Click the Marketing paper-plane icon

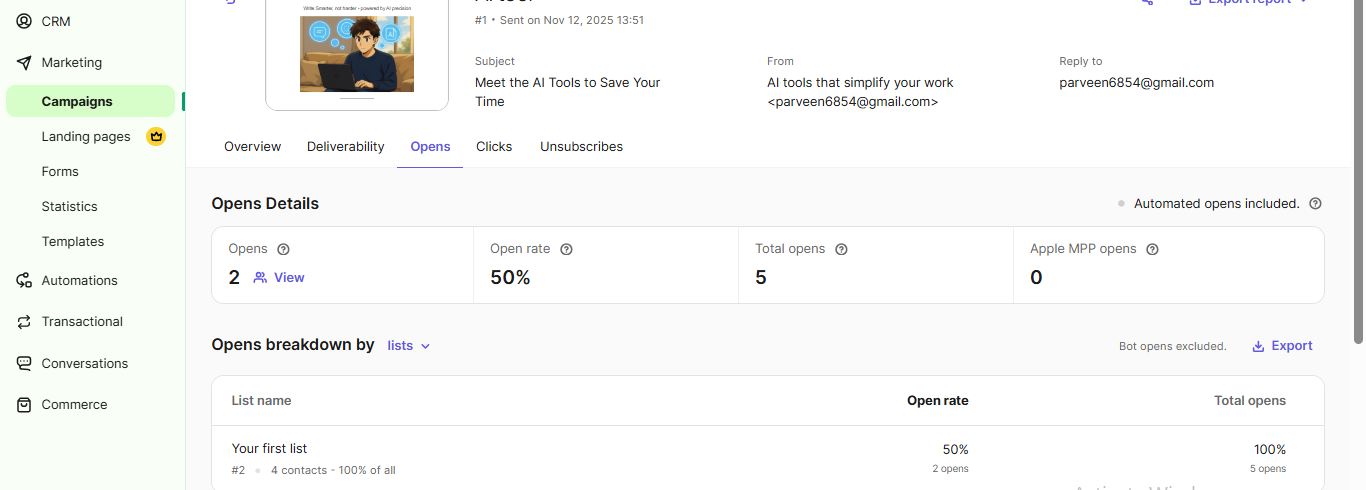tap(24, 62)
